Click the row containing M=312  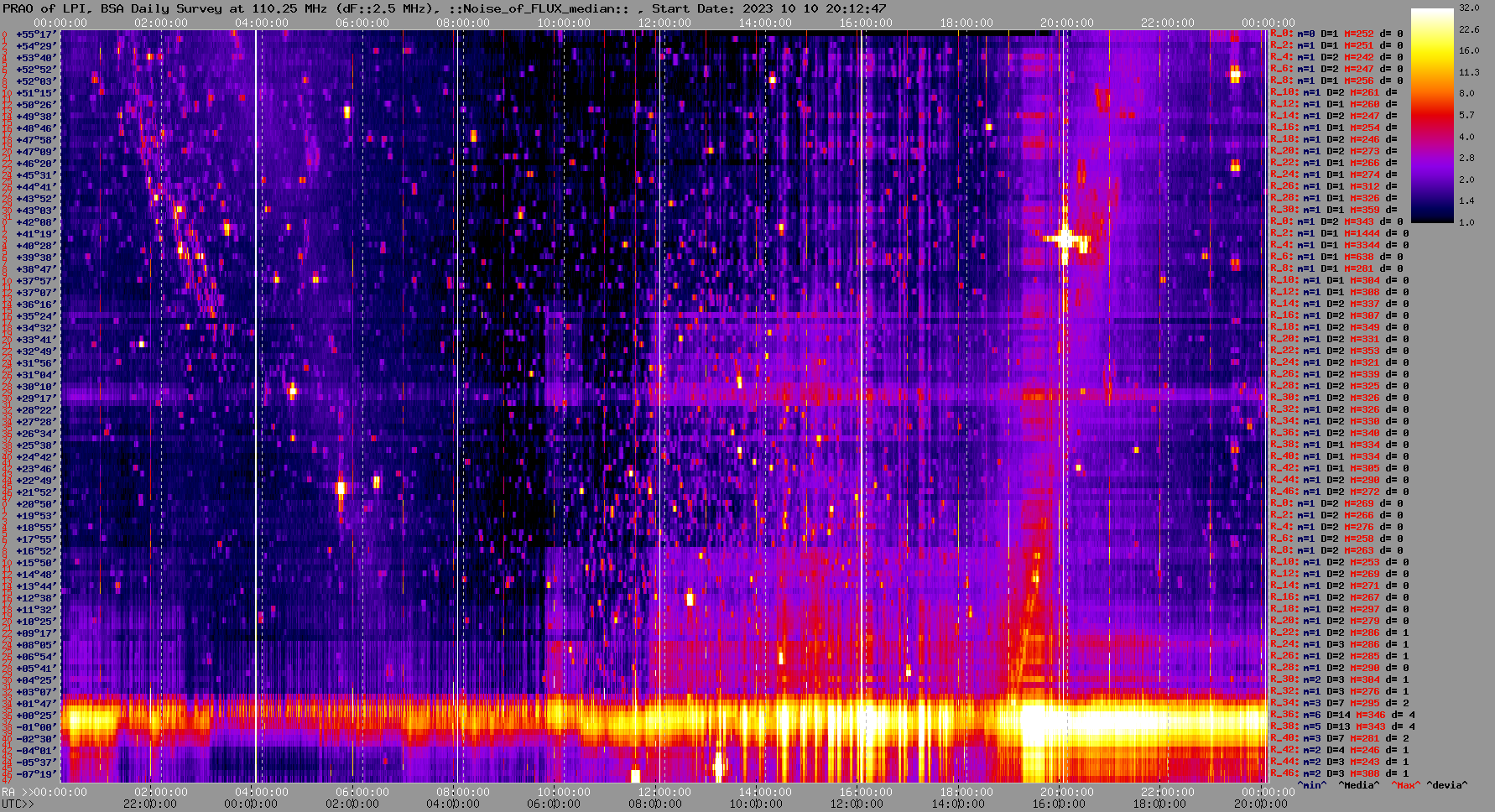[1334, 187]
